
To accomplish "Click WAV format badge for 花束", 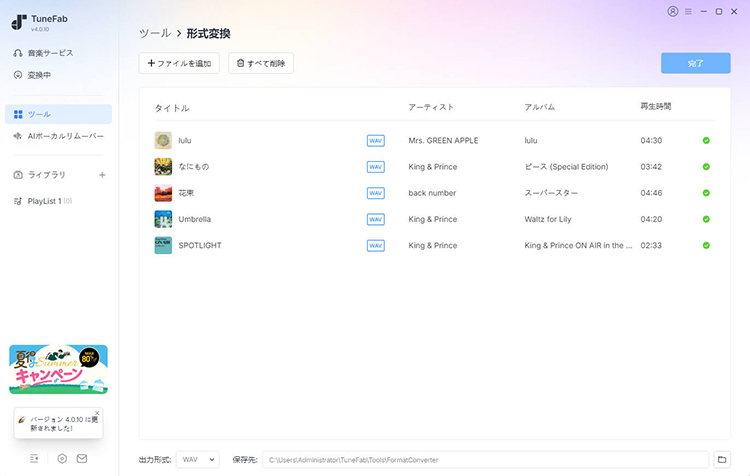I will pyautogui.click(x=375, y=193).
